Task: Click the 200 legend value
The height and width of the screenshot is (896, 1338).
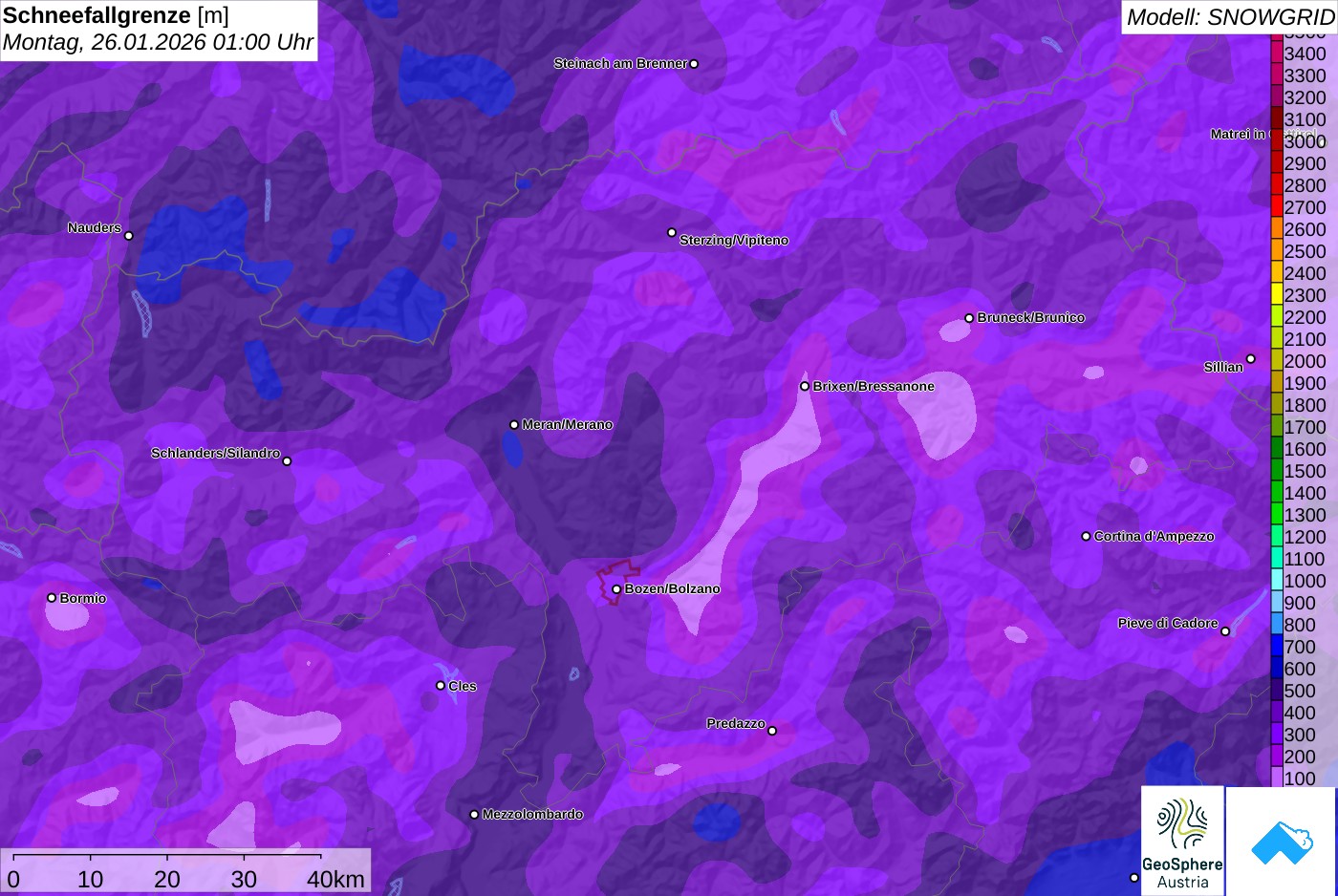Action: click(x=1300, y=757)
